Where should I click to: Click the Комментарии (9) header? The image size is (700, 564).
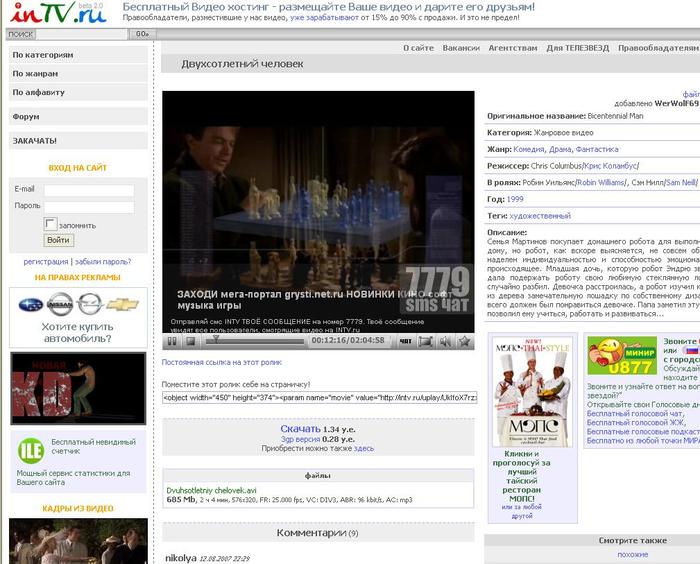tap(317, 533)
